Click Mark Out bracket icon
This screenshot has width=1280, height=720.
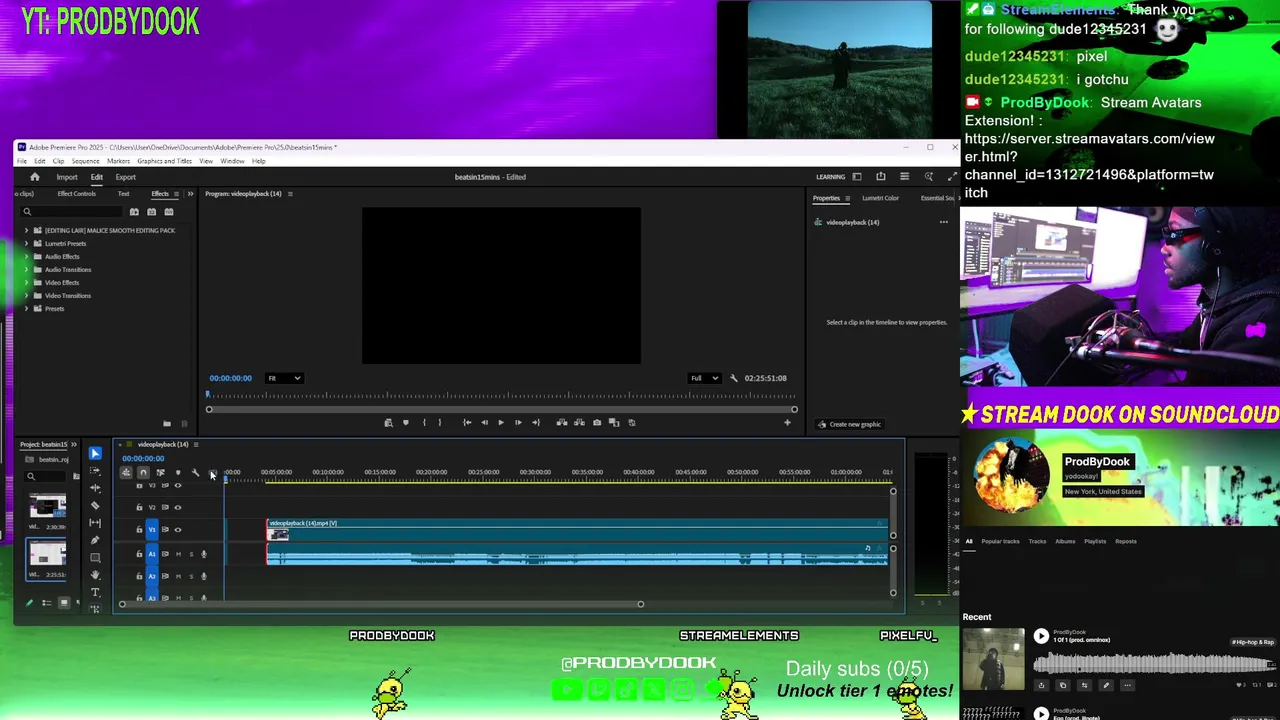pos(440,422)
